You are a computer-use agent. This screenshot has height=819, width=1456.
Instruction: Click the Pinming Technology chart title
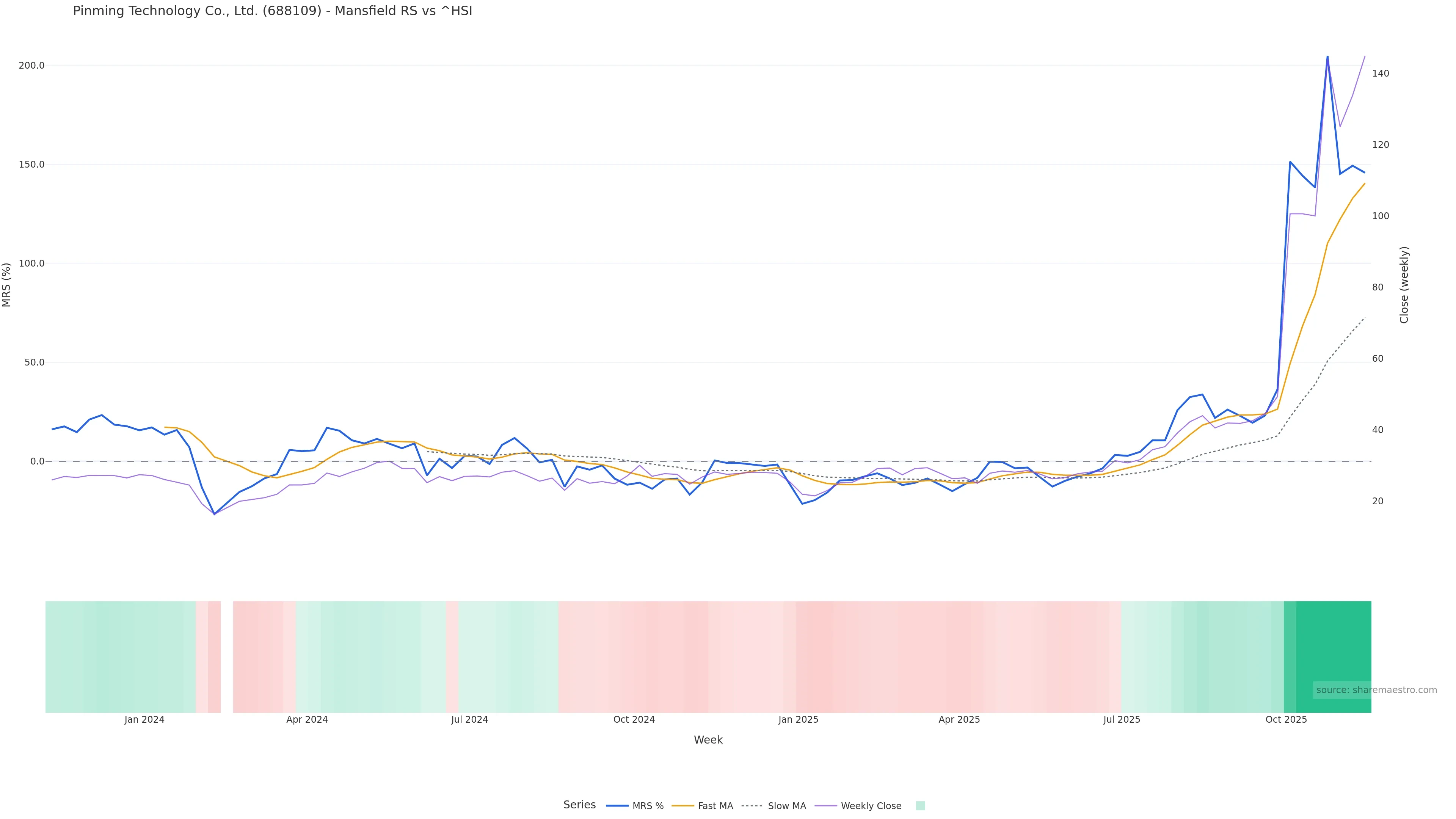click(x=273, y=11)
